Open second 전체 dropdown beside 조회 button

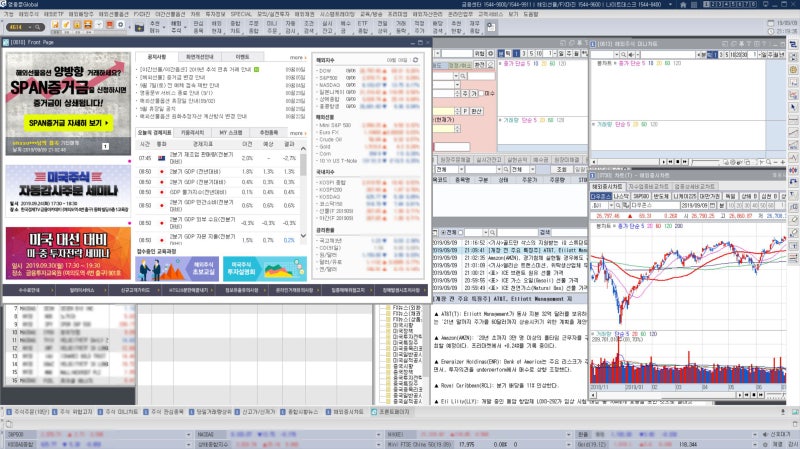532,169
